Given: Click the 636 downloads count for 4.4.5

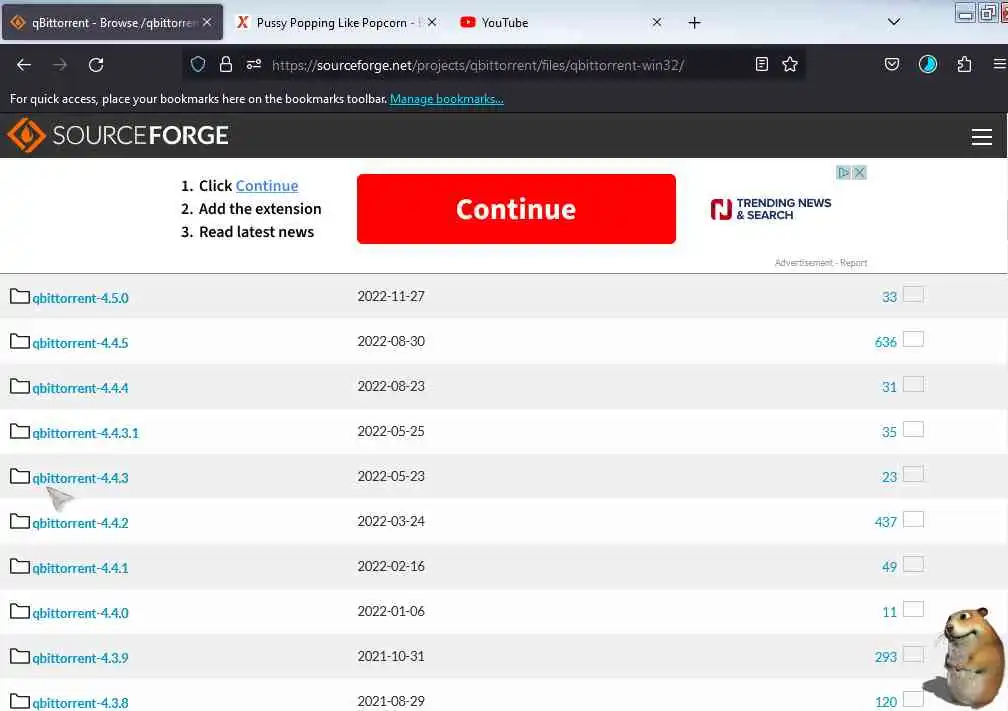Looking at the screenshot, I should coord(885,343).
